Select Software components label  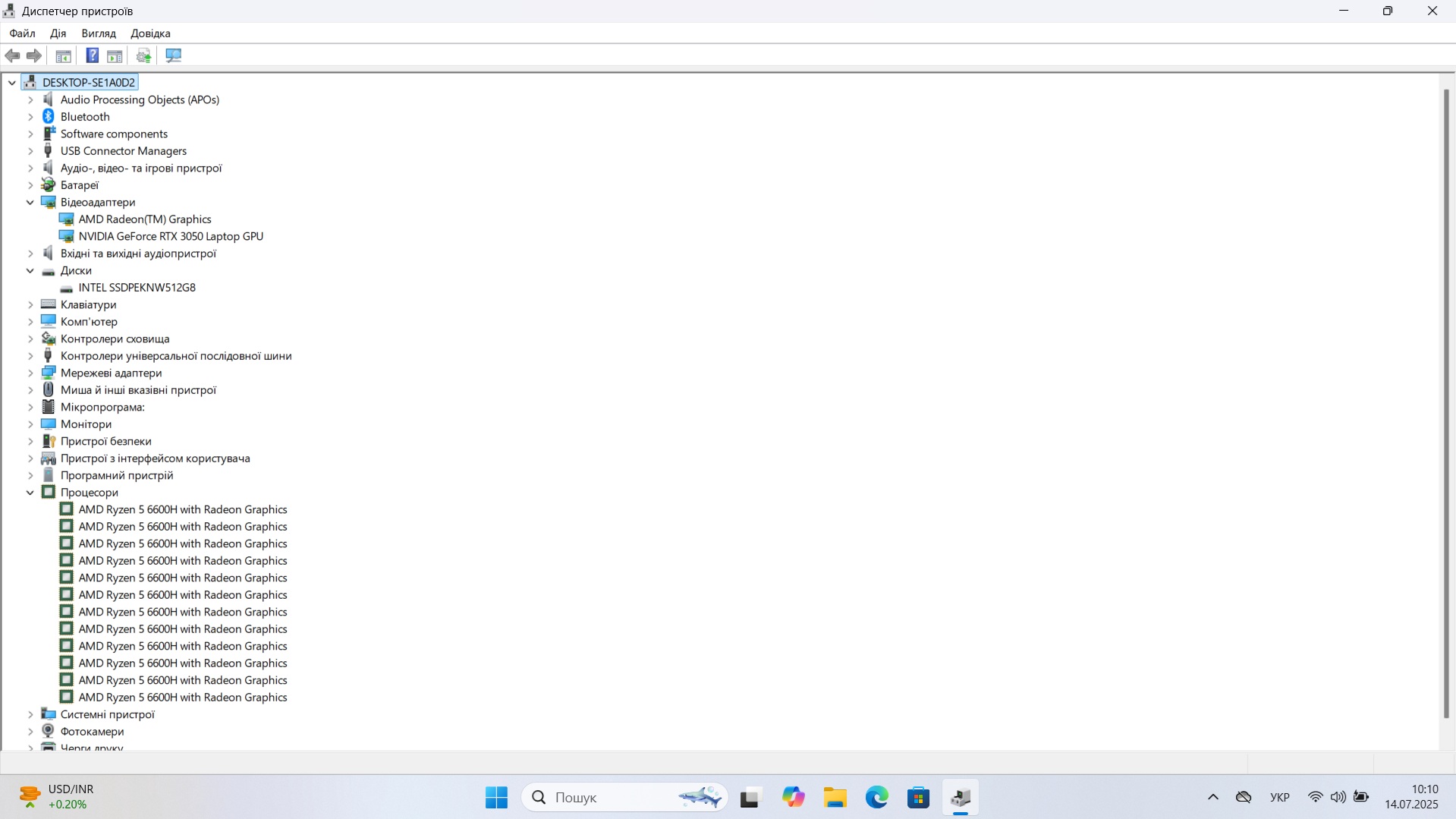point(114,134)
